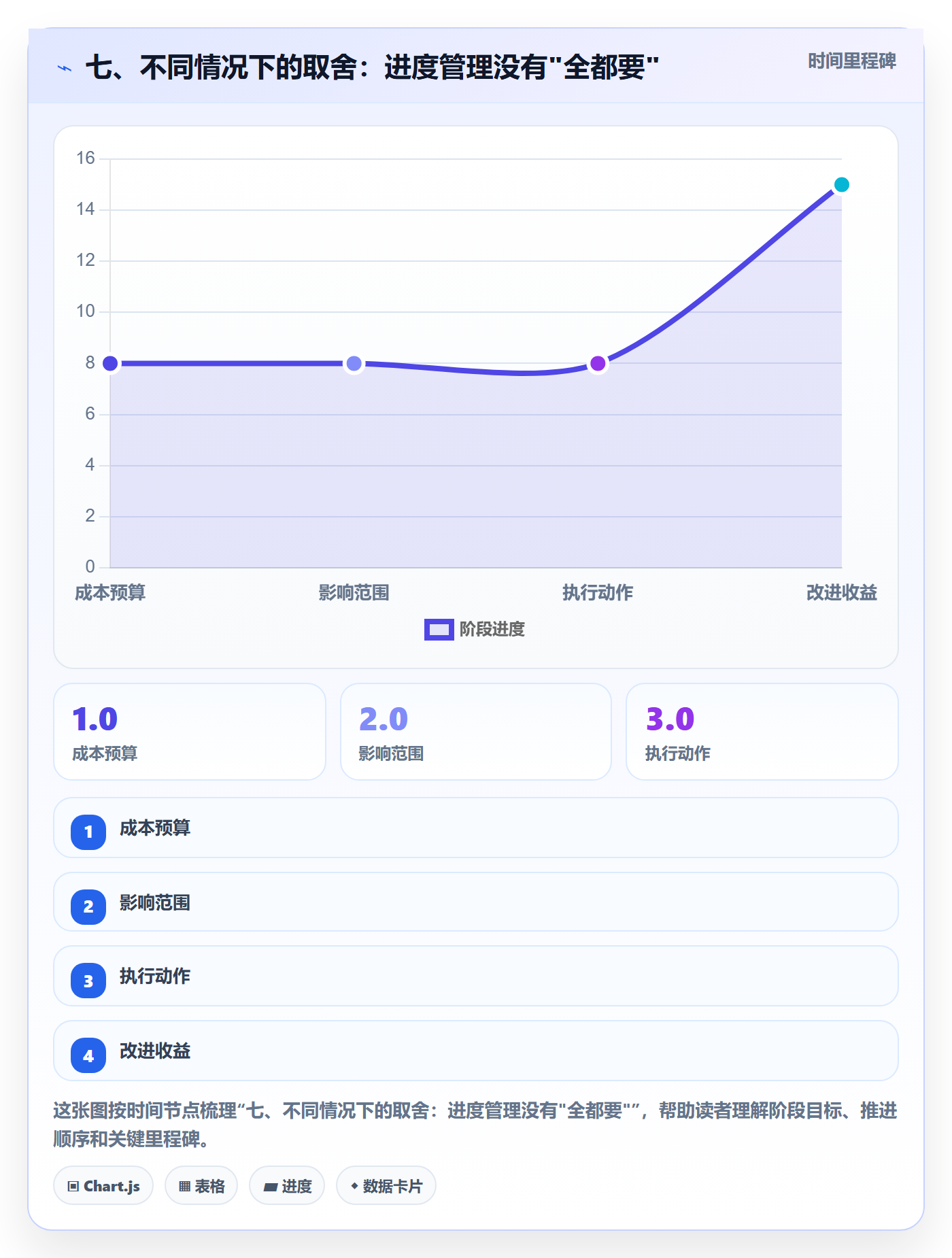The width and height of the screenshot is (952, 1258).
Task: Select the 执行动作 data point on chart
Action: coord(598,364)
